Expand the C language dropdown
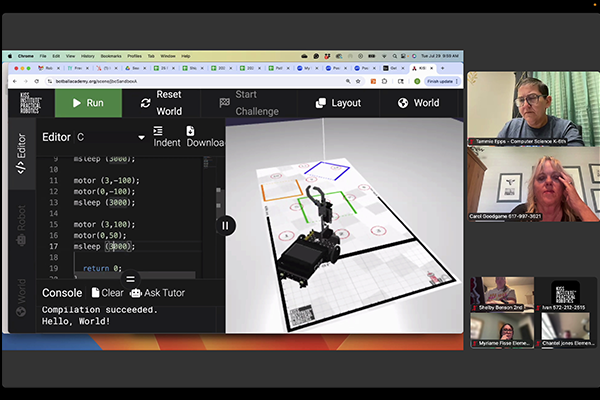 coord(141,137)
